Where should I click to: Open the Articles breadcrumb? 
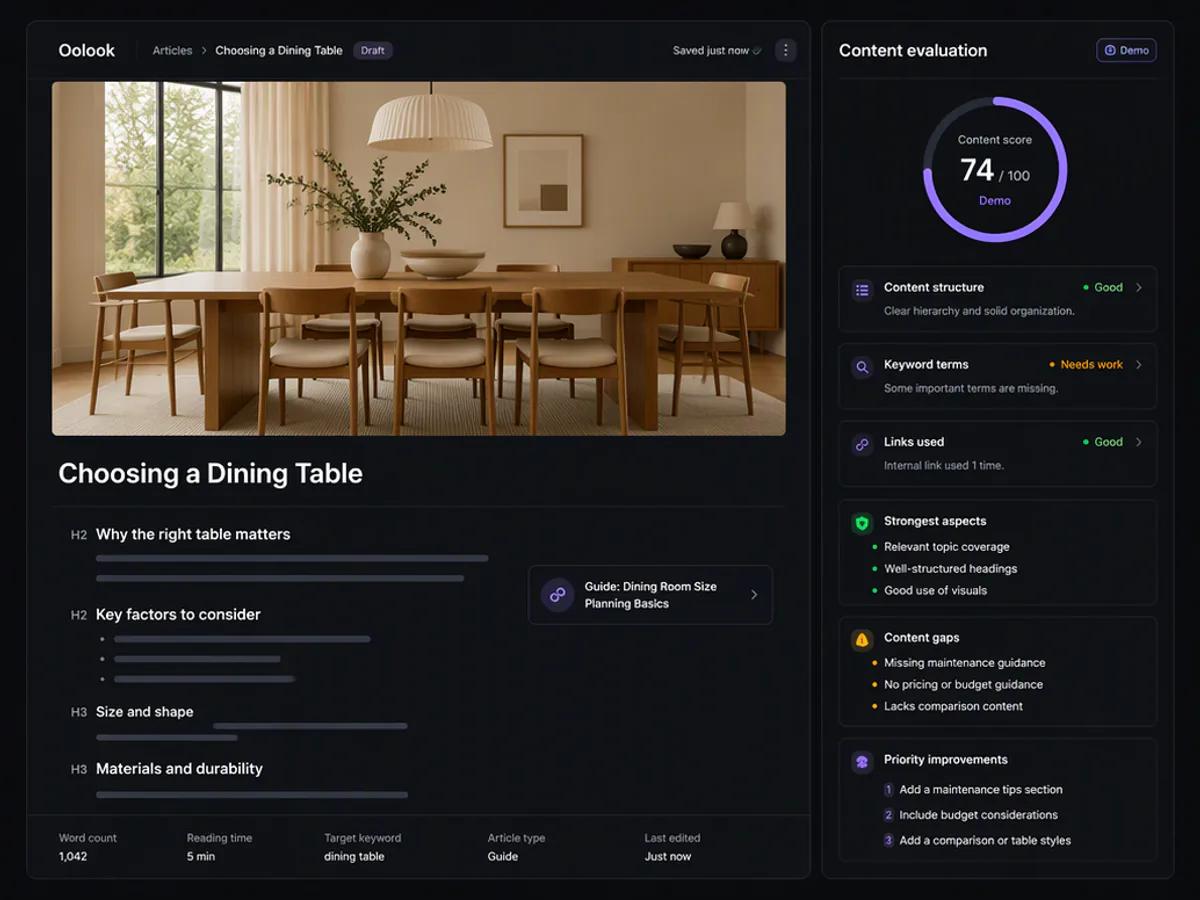pyautogui.click(x=172, y=50)
